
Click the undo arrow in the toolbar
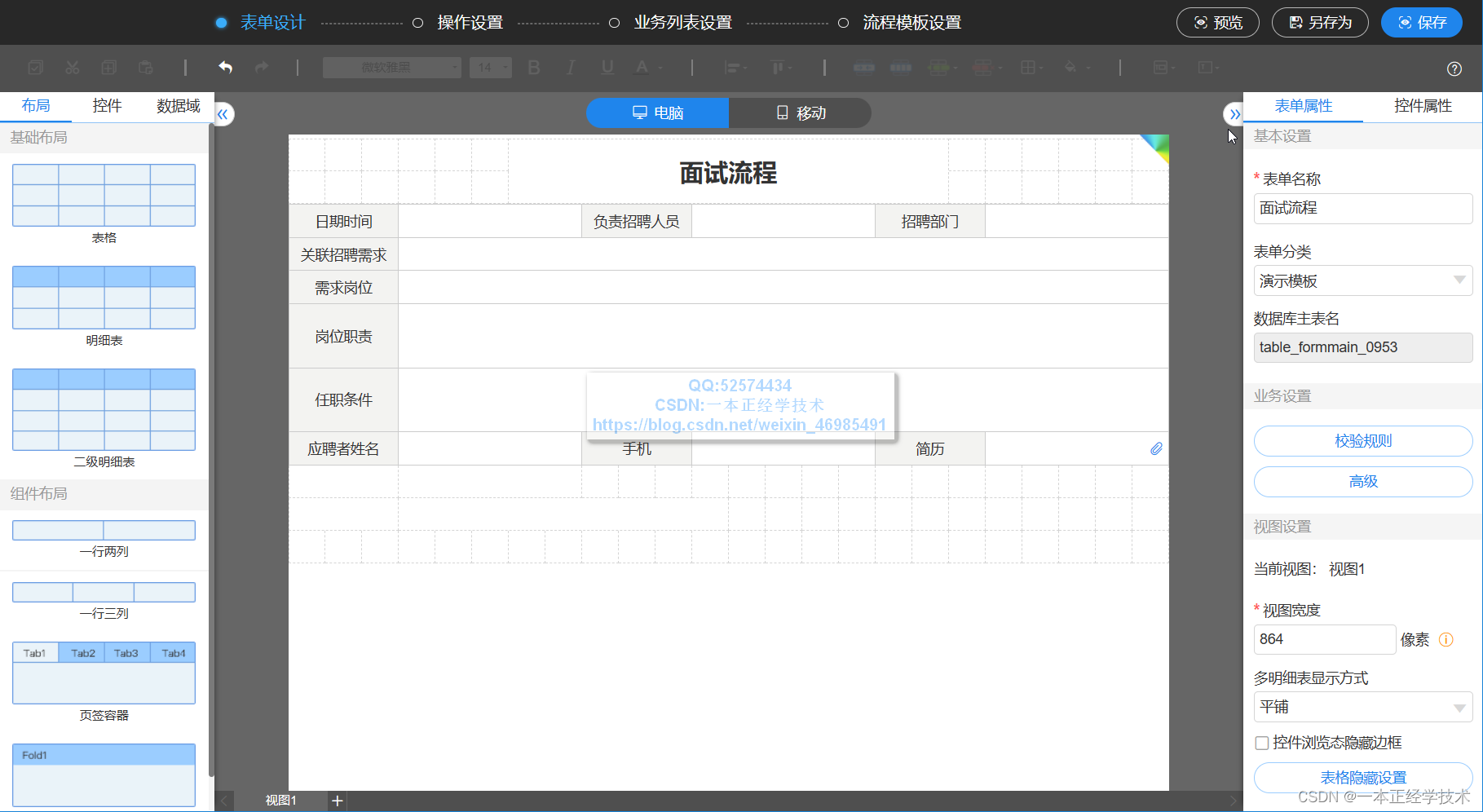226,68
